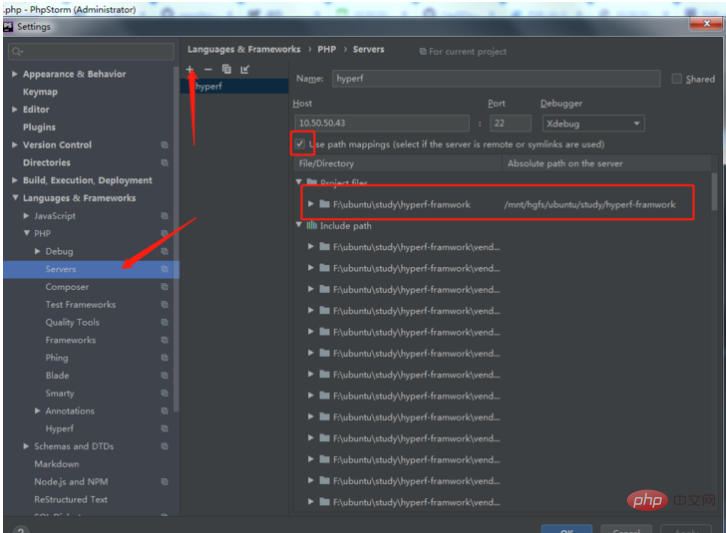726x533 pixels.
Task: Click the Port input field
Action: [x=511, y=123]
